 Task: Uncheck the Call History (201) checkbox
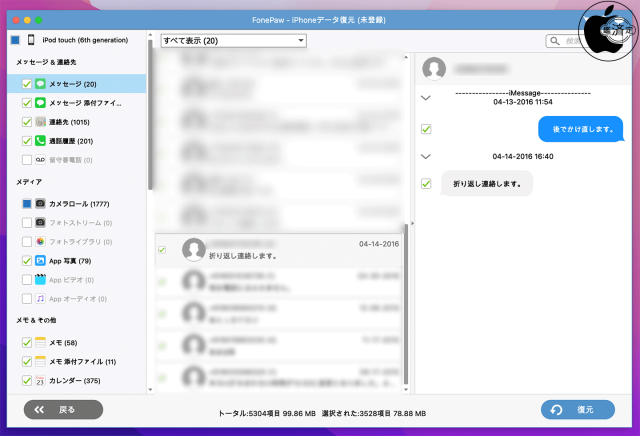(x=27, y=141)
